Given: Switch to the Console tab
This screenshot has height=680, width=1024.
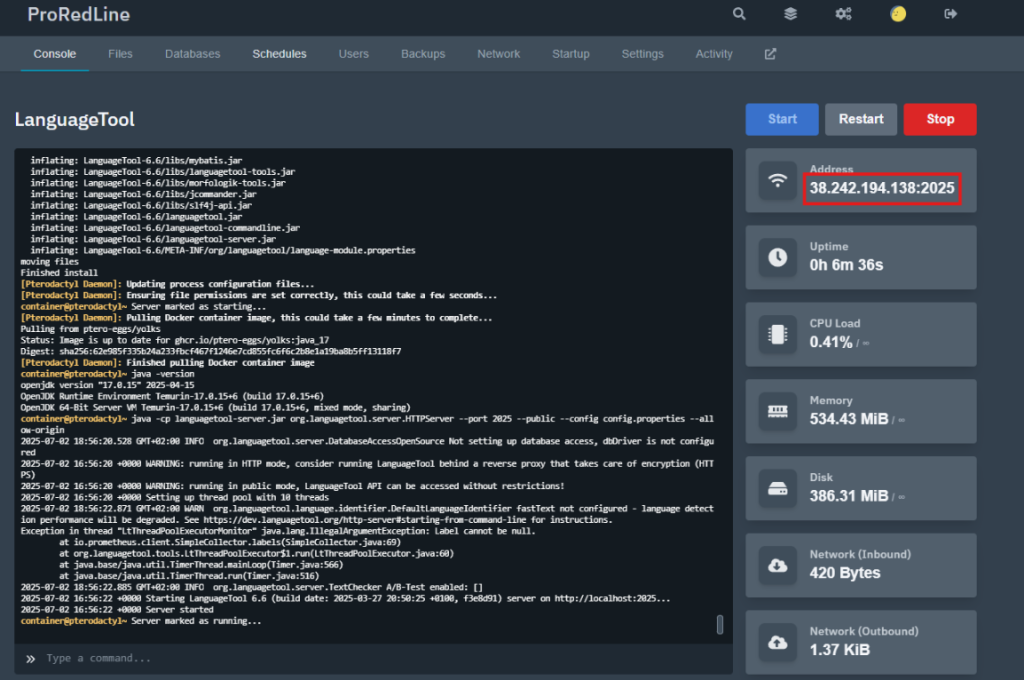Looking at the screenshot, I should (x=55, y=54).
